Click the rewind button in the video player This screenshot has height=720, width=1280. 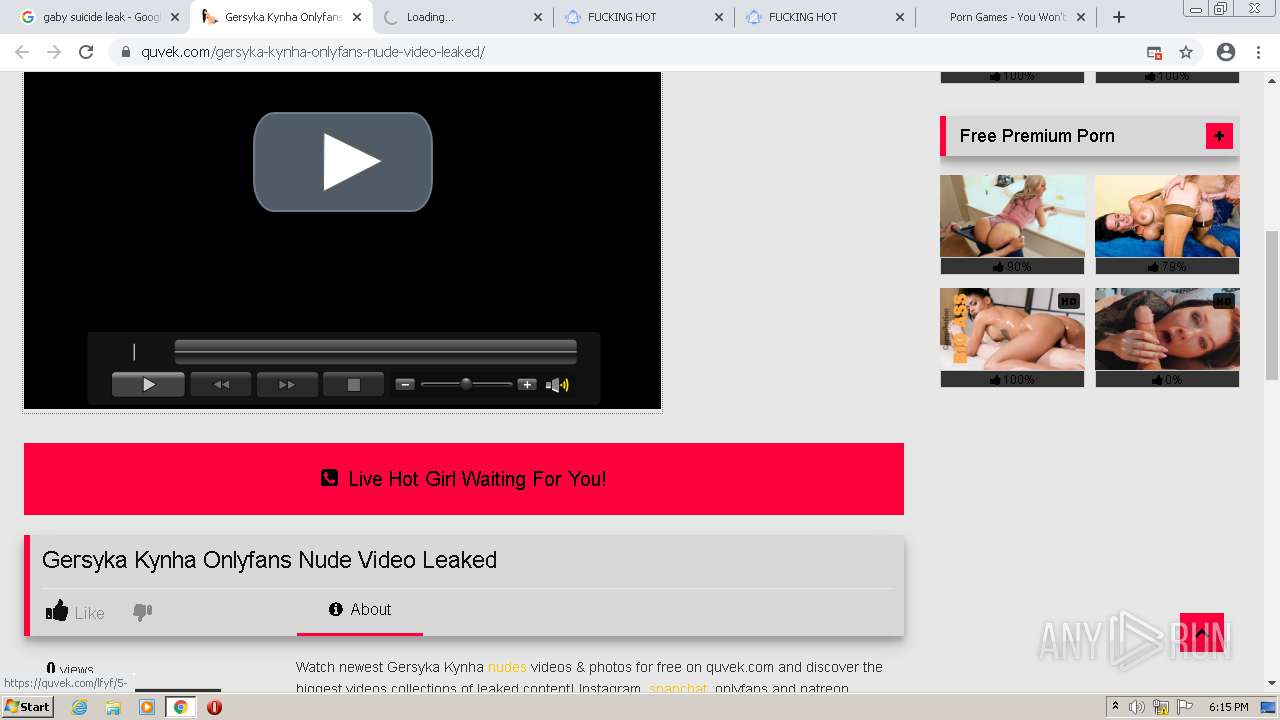[221, 384]
